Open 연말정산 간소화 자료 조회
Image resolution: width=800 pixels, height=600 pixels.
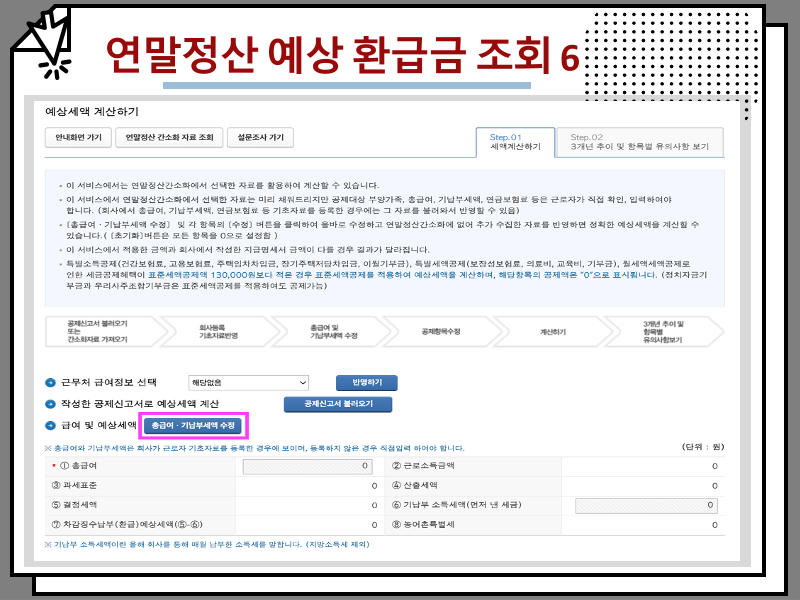pyautogui.click(x=169, y=137)
